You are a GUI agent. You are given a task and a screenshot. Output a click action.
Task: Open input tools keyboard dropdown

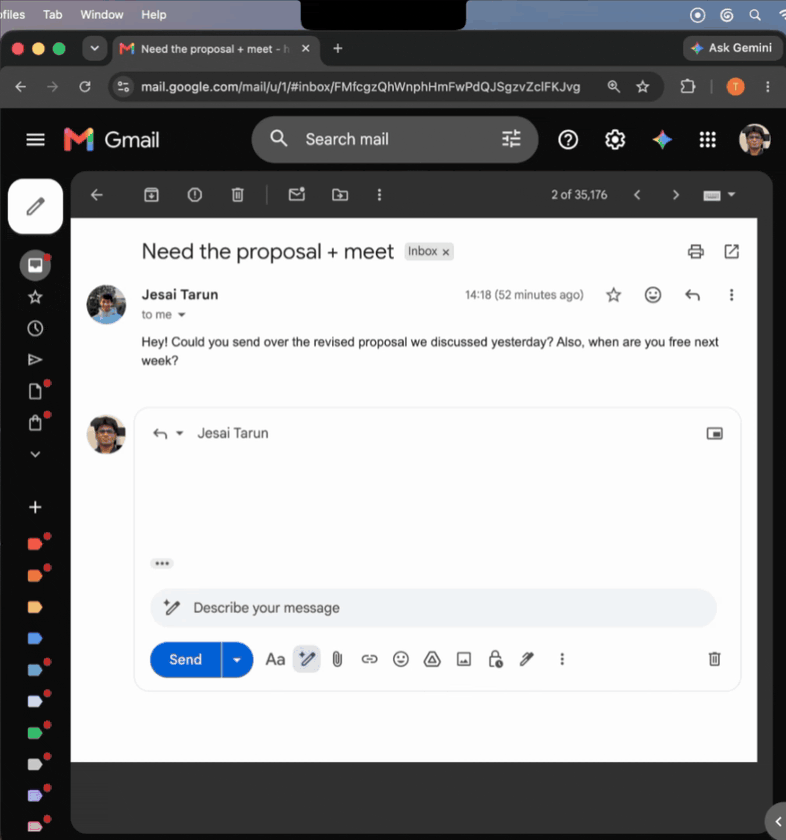click(x=719, y=195)
